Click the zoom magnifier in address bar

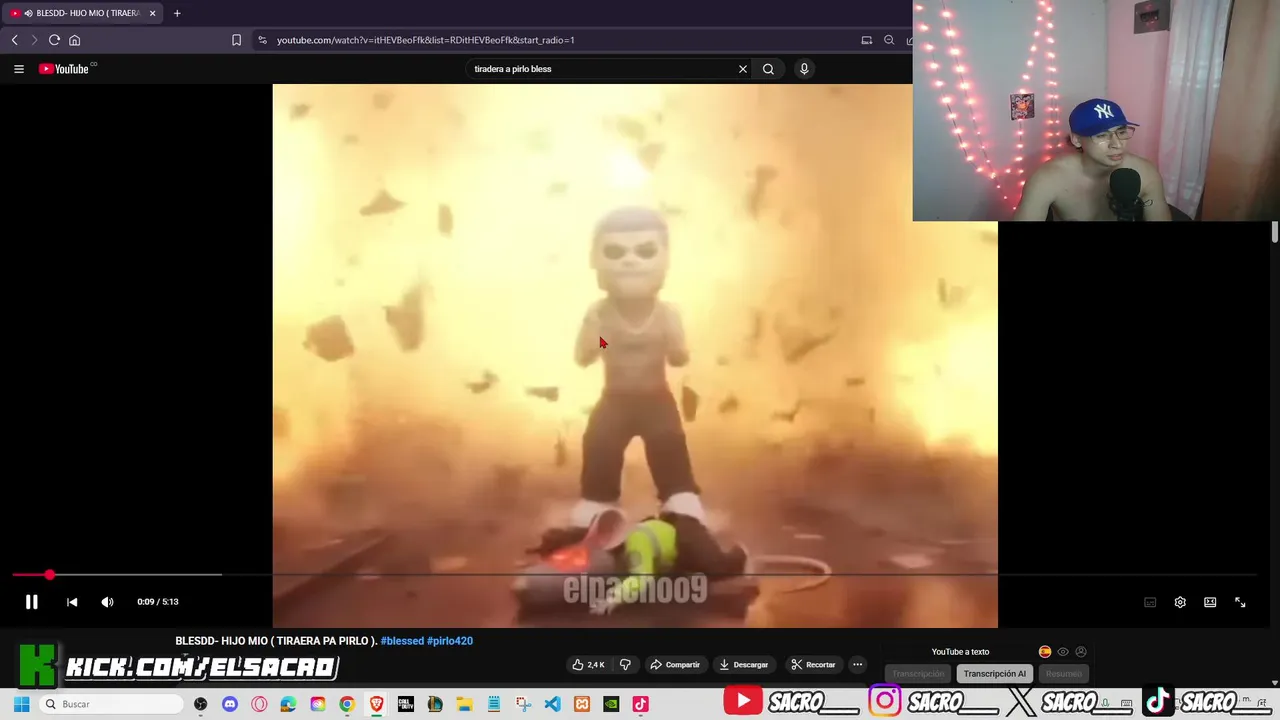coord(889,40)
